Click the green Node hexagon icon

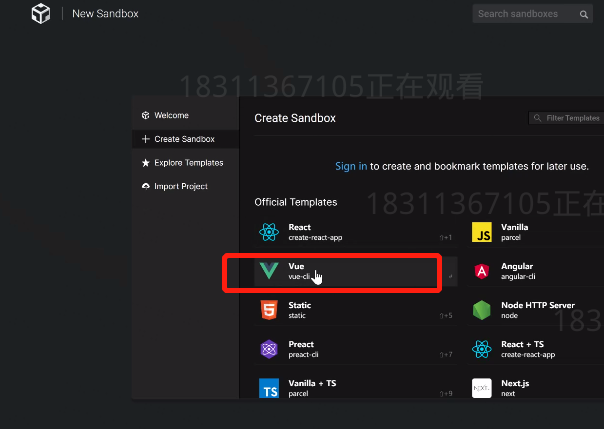coord(482,310)
